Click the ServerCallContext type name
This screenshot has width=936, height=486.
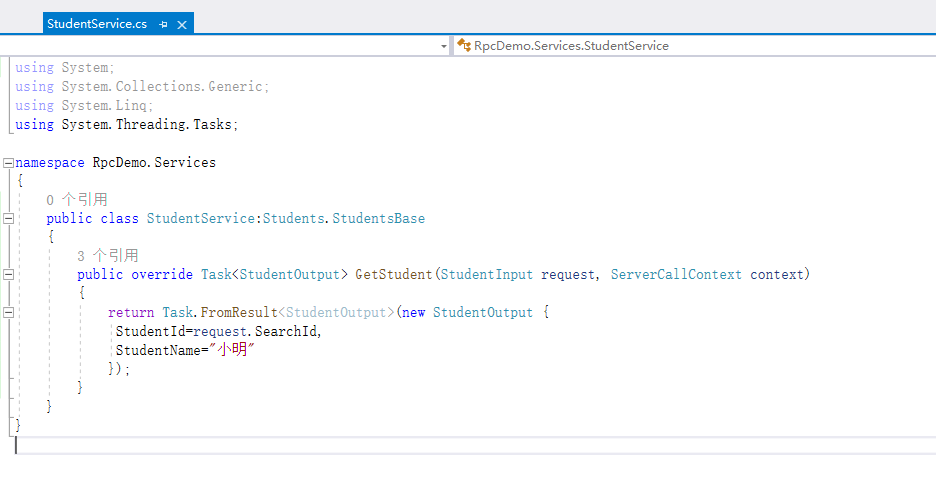click(676, 275)
